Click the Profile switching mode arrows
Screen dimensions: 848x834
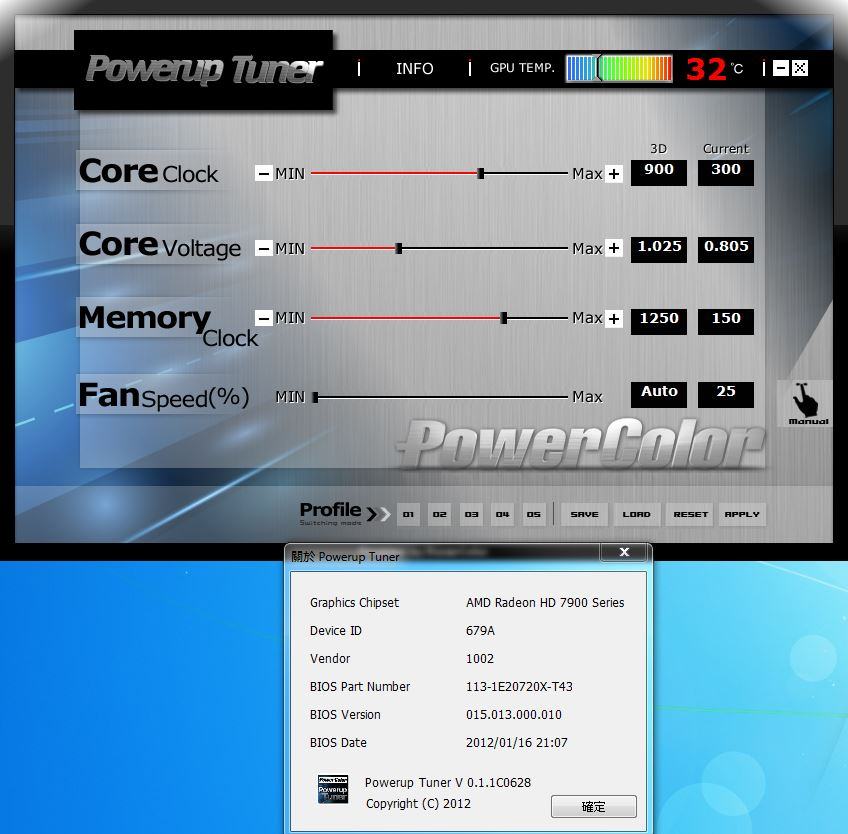tap(378, 513)
